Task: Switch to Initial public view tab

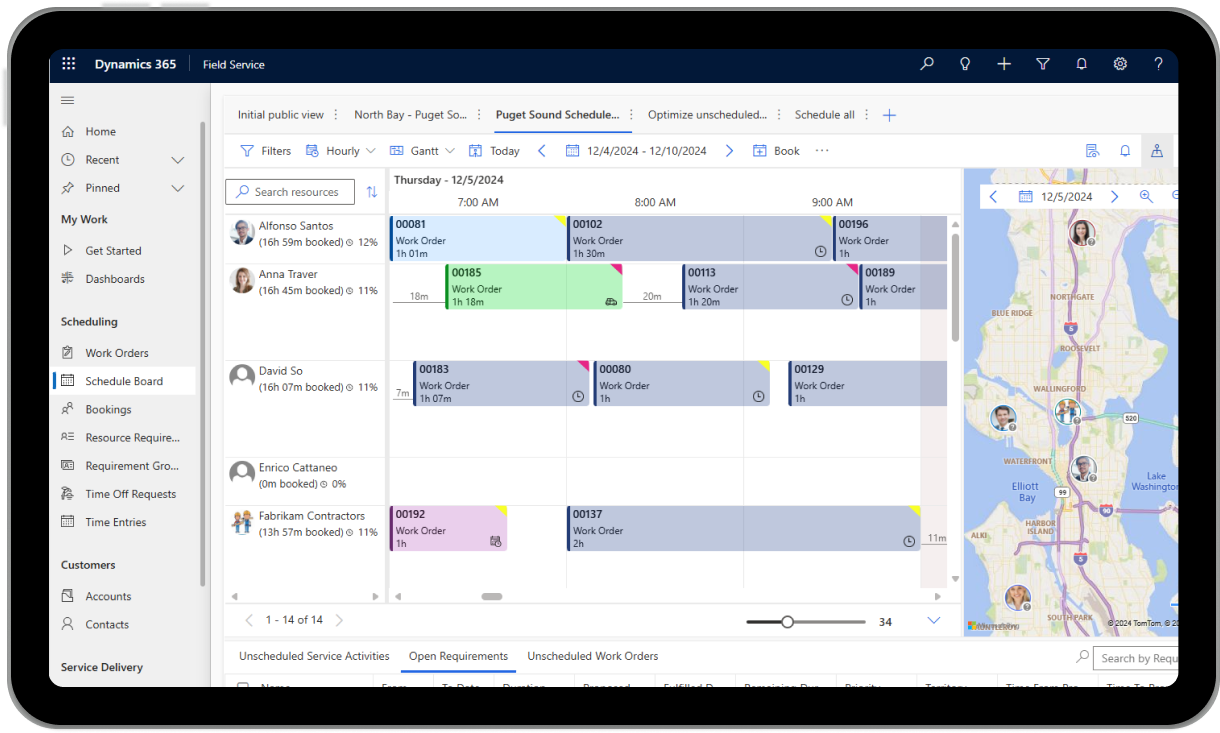Action: [281, 115]
